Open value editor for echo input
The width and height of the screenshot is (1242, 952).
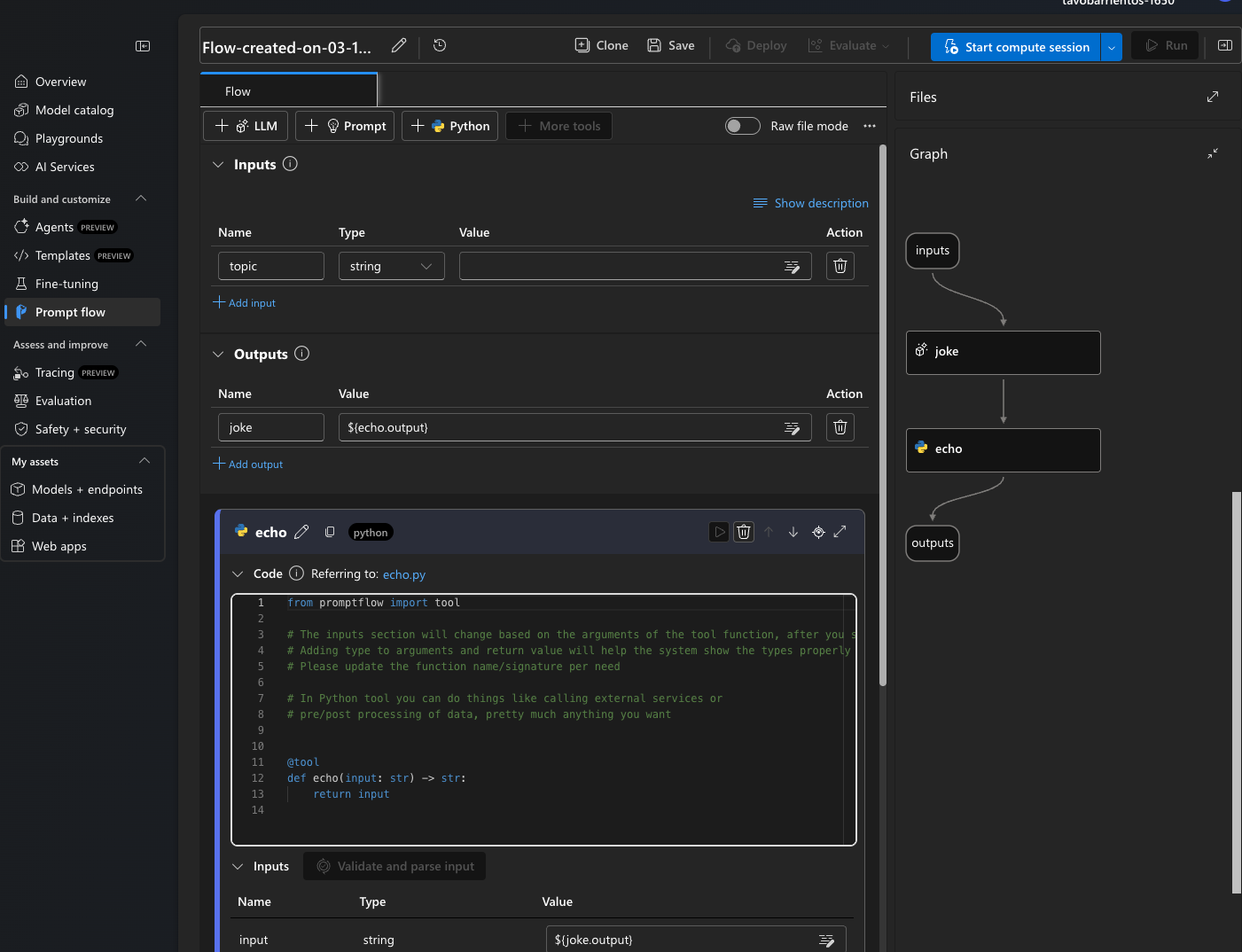click(x=826, y=940)
